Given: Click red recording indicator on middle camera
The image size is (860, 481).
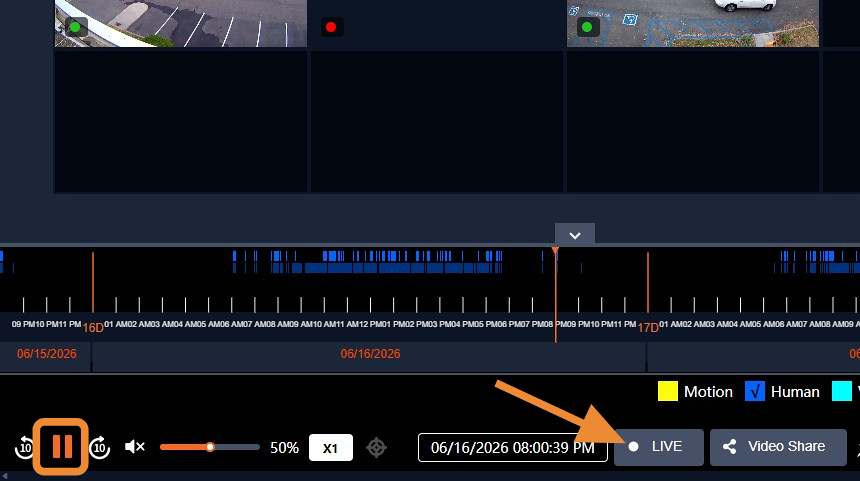Looking at the screenshot, I should point(331,27).
